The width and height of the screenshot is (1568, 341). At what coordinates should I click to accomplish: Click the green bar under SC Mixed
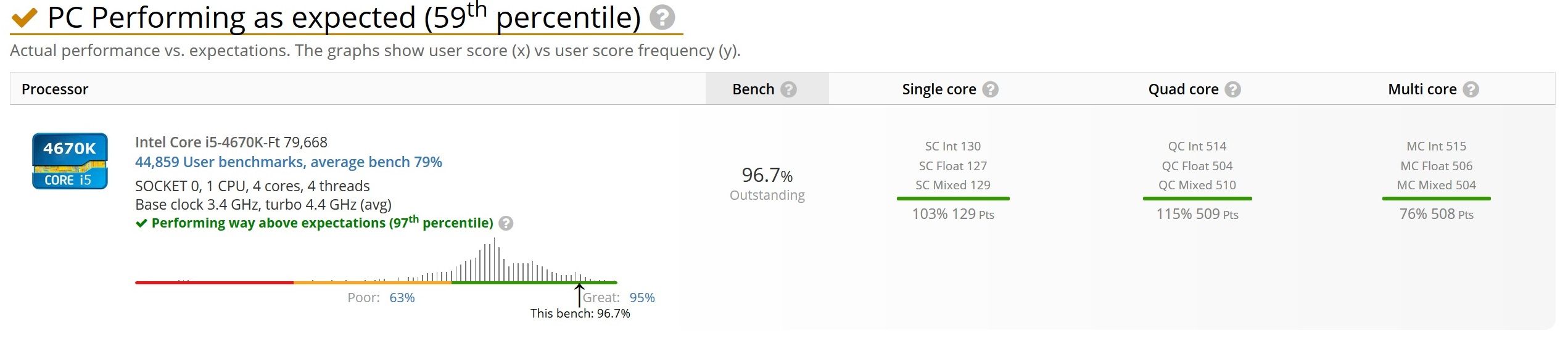[x=953, y=199]
